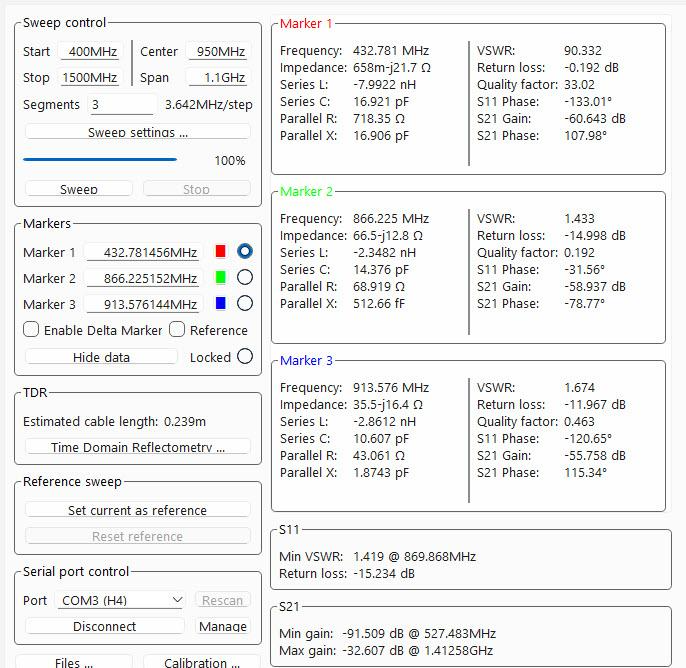Click Marker 3 frequency 913.576 MHz value
The height and width of the screenshot is (668, 686).
pyautogui.click(x=391, y=388)
